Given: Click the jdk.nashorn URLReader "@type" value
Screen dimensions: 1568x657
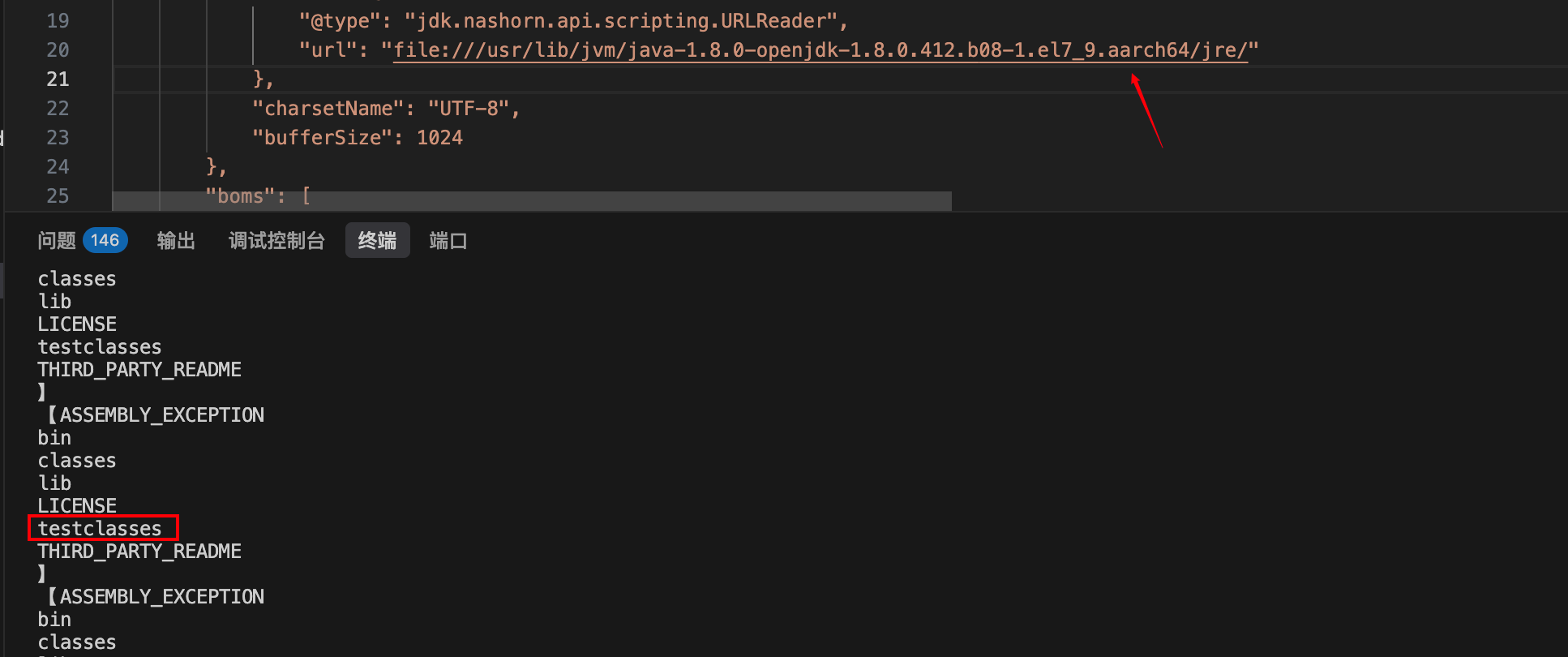Looking at the screenshot, I should tap(628, 20).
